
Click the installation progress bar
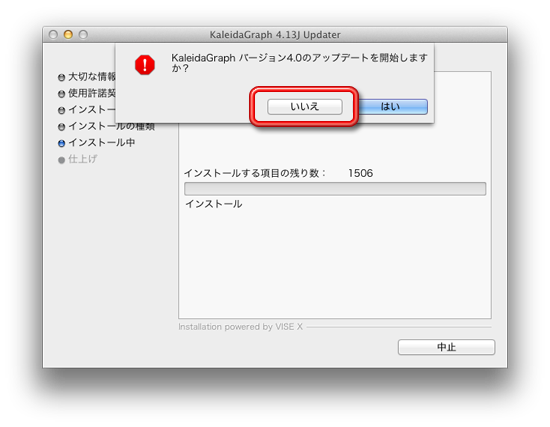click(335, 188)
